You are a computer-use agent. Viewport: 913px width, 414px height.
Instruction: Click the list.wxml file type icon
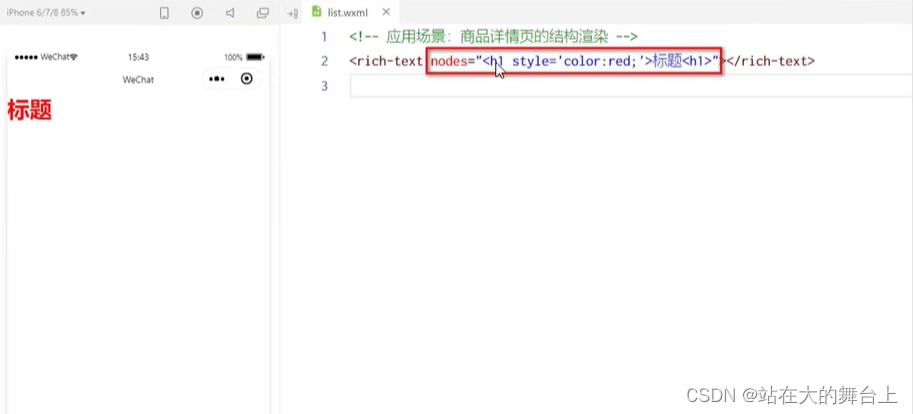pos(317,12)
